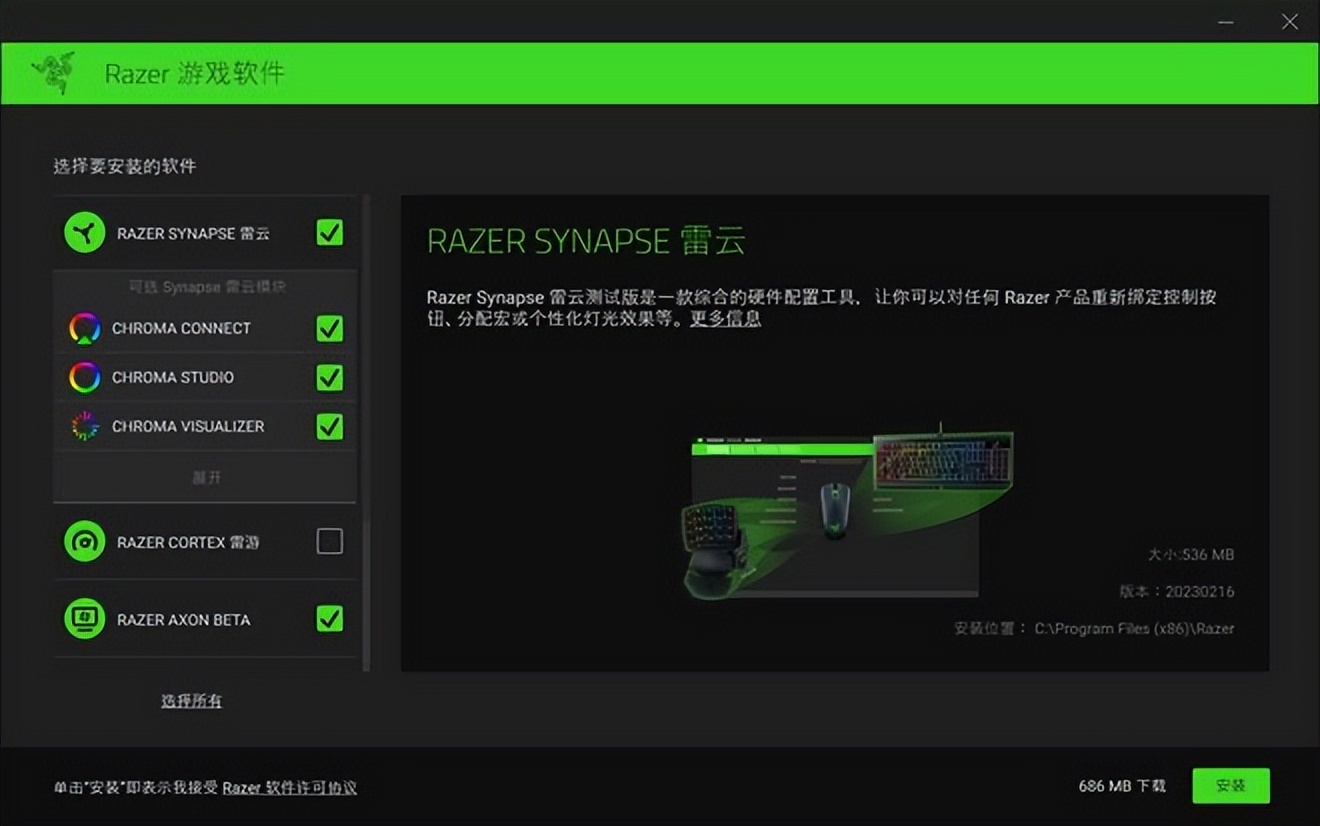Click the Razer Cortex icon
Viewport: 1320px width, 826px height.
coord(85,542)
